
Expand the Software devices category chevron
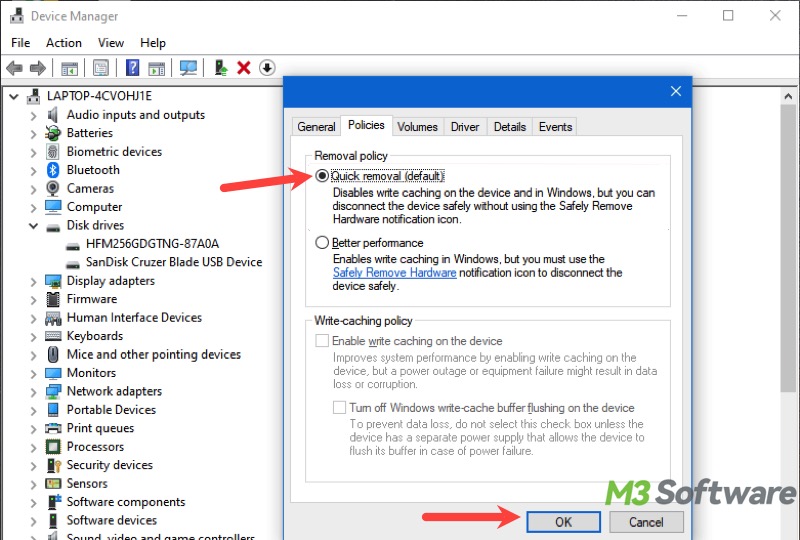tap(34, 521)
